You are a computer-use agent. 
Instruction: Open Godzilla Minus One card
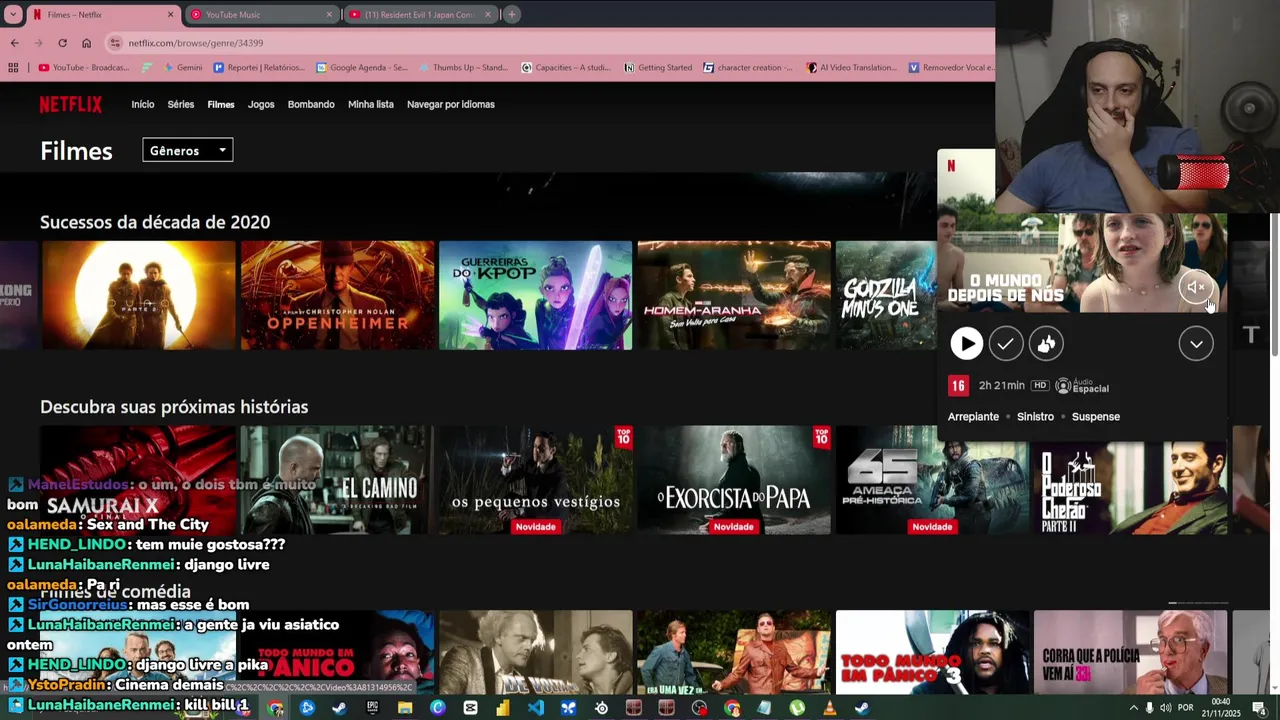886,295
